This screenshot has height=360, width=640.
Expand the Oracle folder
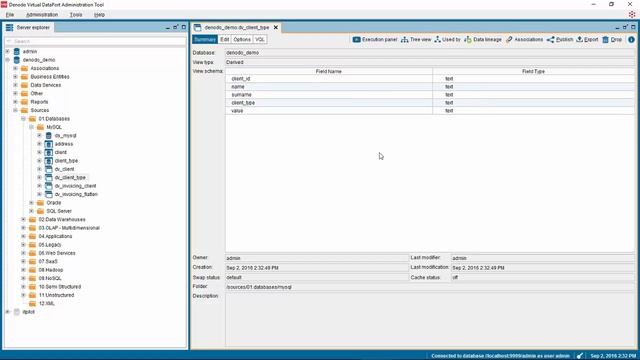click(31, 202)
